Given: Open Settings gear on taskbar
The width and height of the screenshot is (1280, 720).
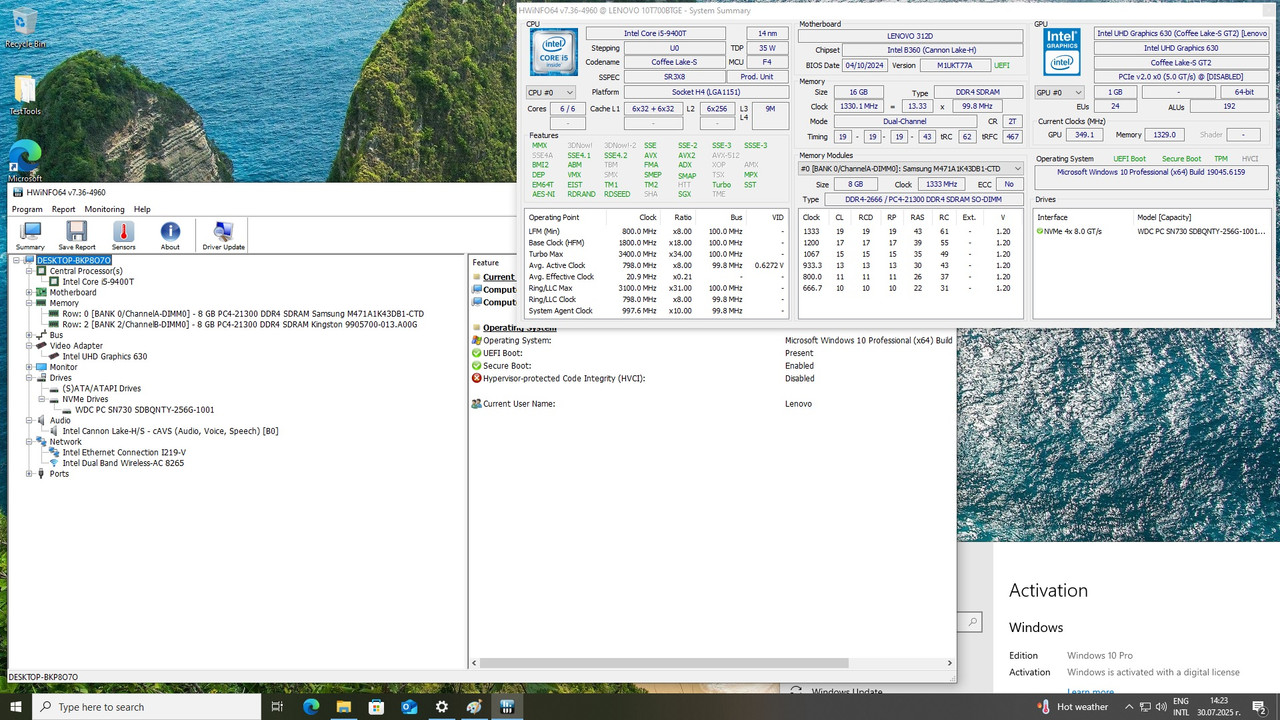Looking at the screenshot, I should point(442,706).
